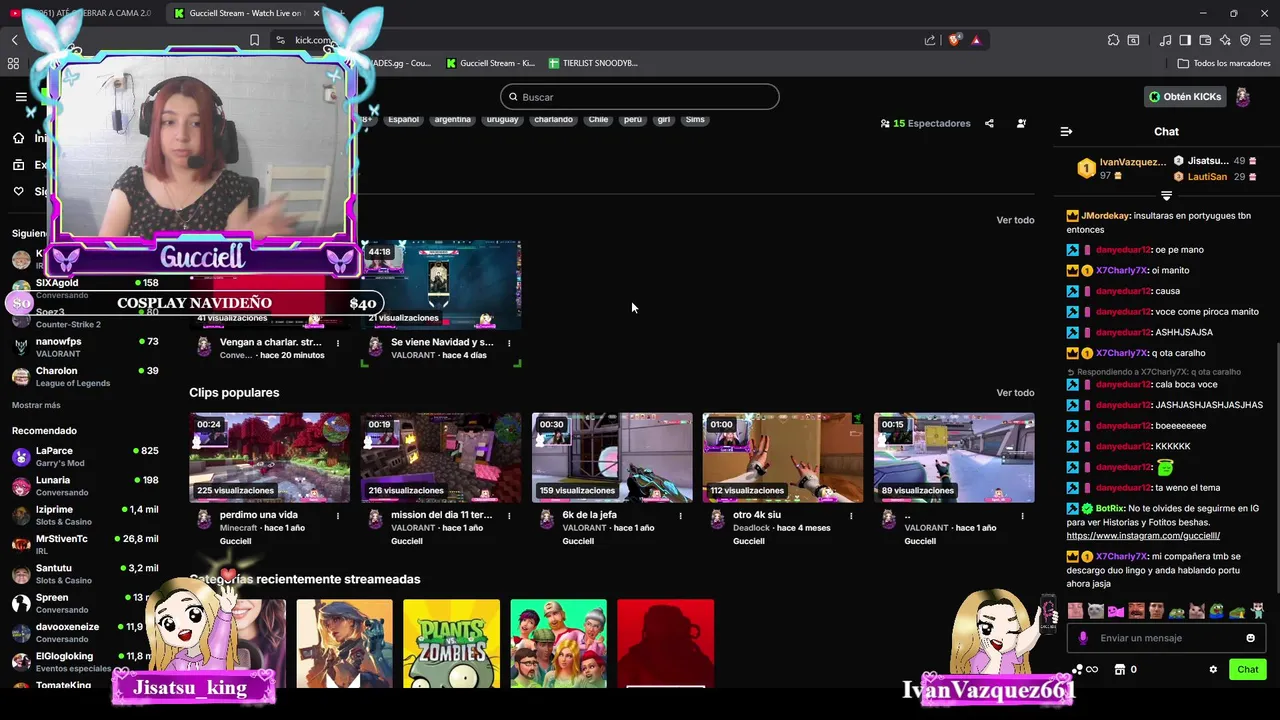The height and width of the screenshot is (720, 1280).
Task: Open The Sims category cover
Action: tap(558, 643)
